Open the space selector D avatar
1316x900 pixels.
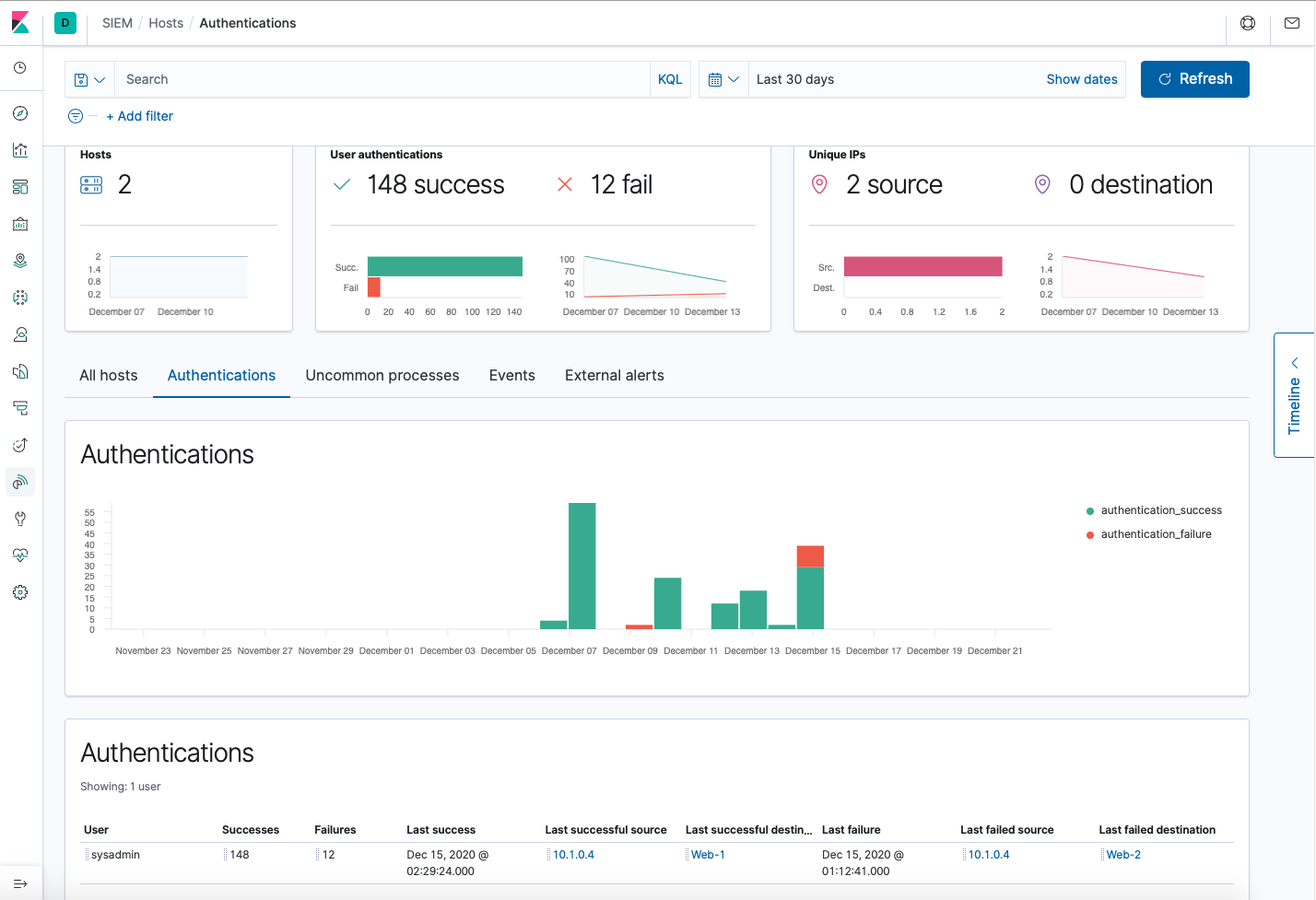(65, 23)
